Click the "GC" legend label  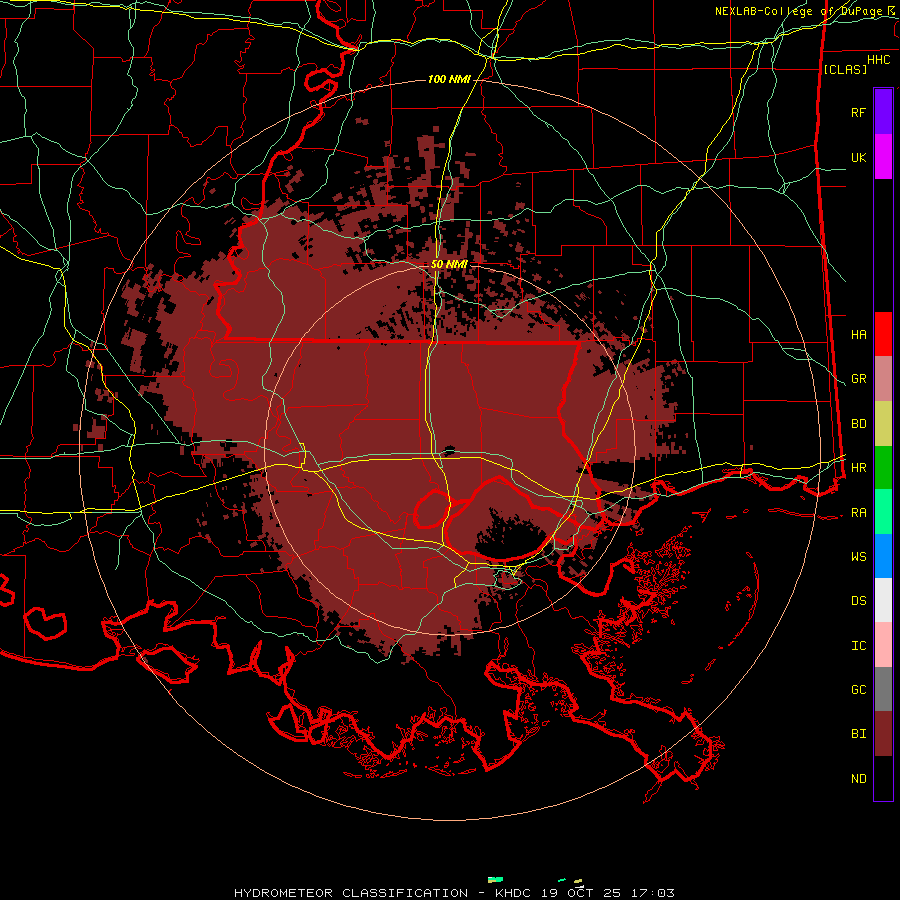pyautogui.click(x=858, y=690)
